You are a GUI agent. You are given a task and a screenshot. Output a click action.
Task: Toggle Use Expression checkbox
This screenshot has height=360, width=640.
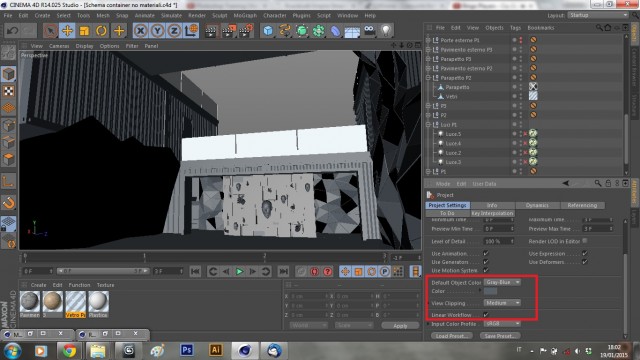coord(584,253)
